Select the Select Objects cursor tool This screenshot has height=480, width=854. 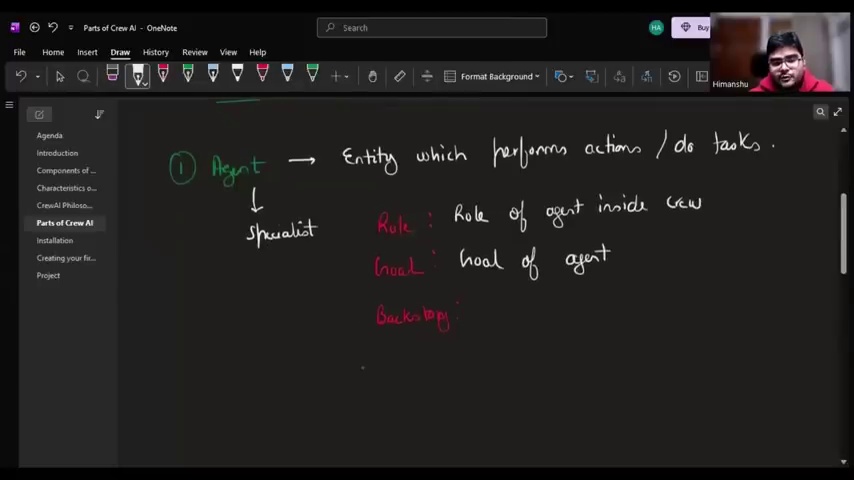pos(60,77)
